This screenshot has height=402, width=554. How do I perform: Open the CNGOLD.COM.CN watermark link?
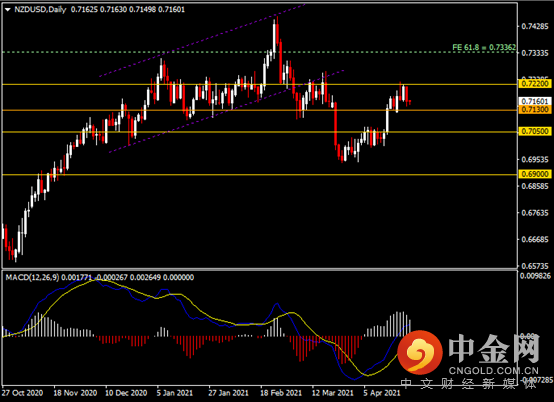point(493,371)
